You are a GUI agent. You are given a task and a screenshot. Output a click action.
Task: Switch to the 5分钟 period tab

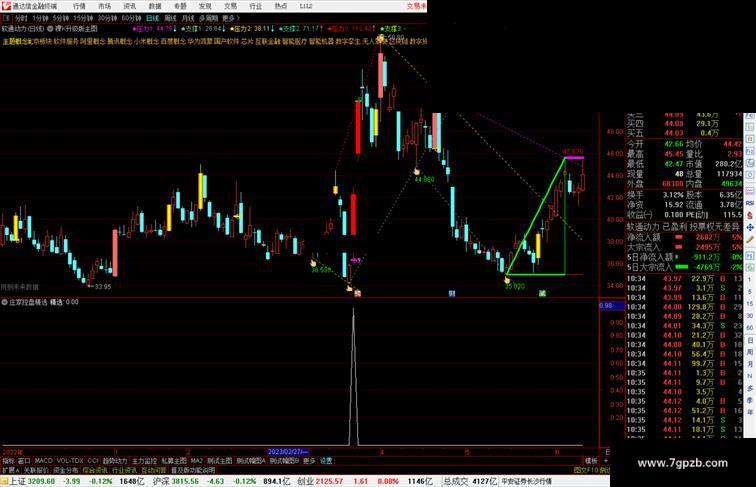pyautogui.click(x=61, y=18)
